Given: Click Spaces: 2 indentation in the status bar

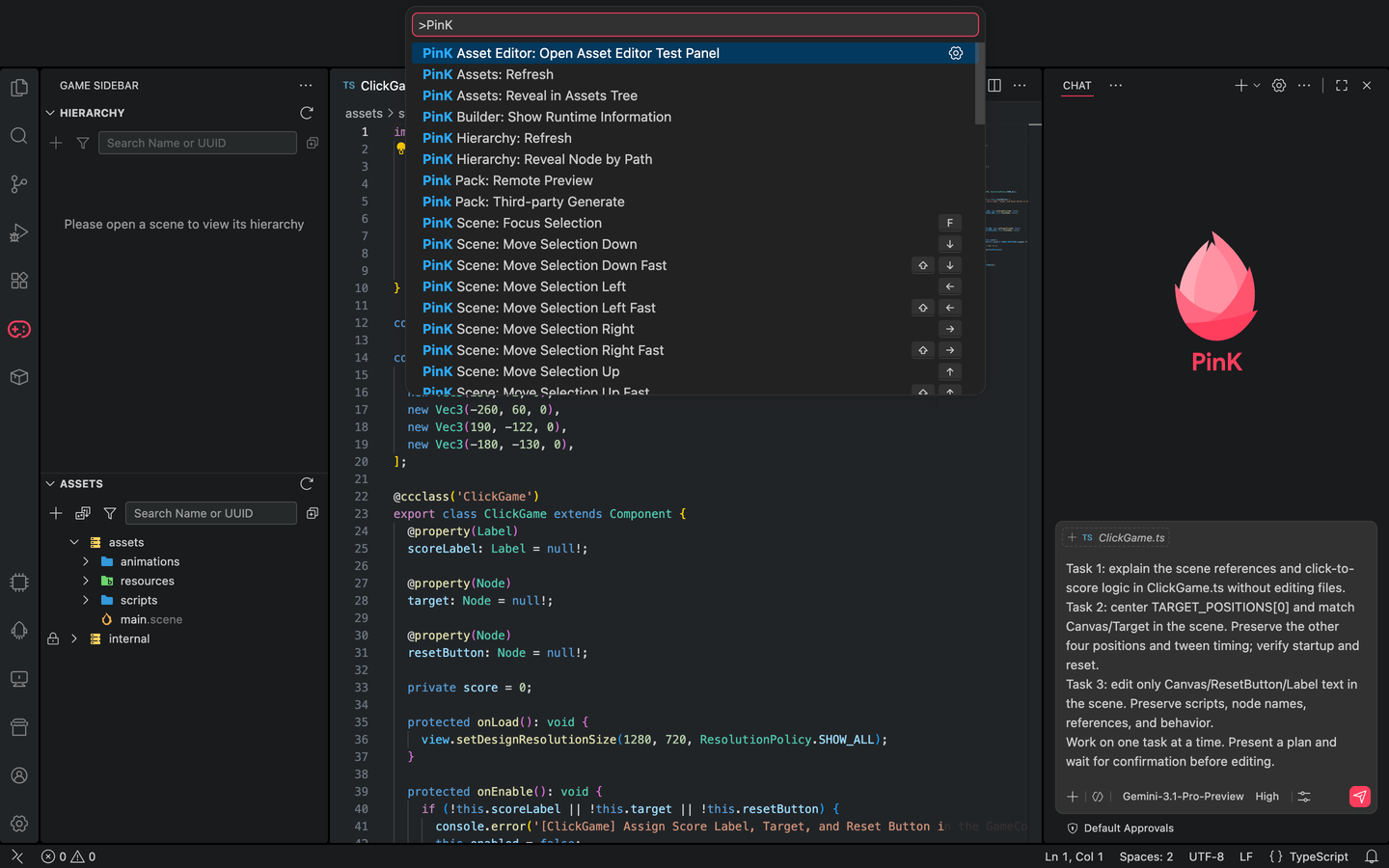Looking at the screenshot, I should coord(1146,856).
